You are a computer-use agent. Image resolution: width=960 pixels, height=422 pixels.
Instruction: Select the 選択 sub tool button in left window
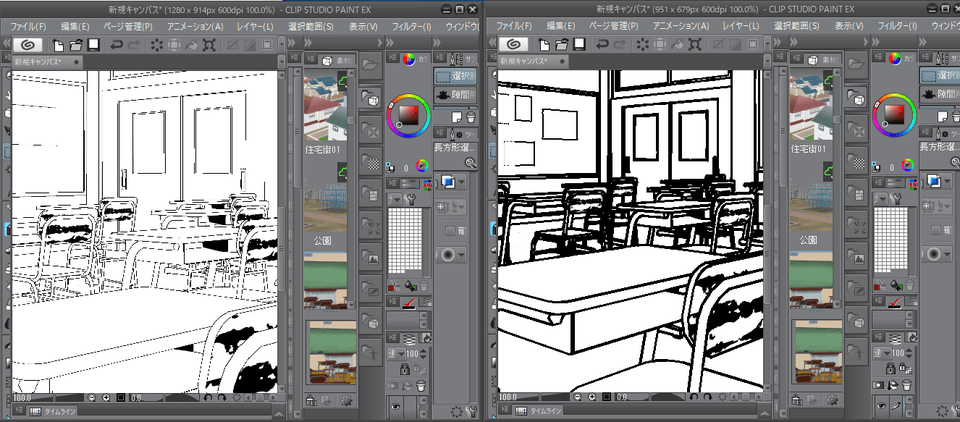pyautogui.click(x=454, y=75)
